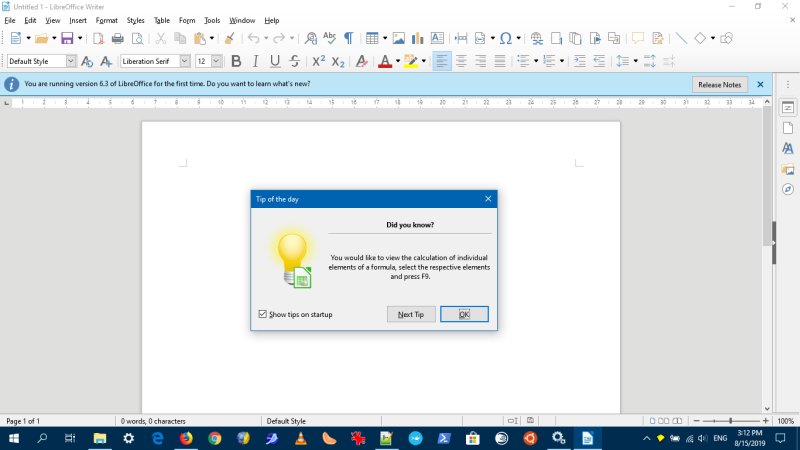This screenshot has width=800, height=450.
Task: Click the VLC icon in taskbar
Action: [300, 438]
